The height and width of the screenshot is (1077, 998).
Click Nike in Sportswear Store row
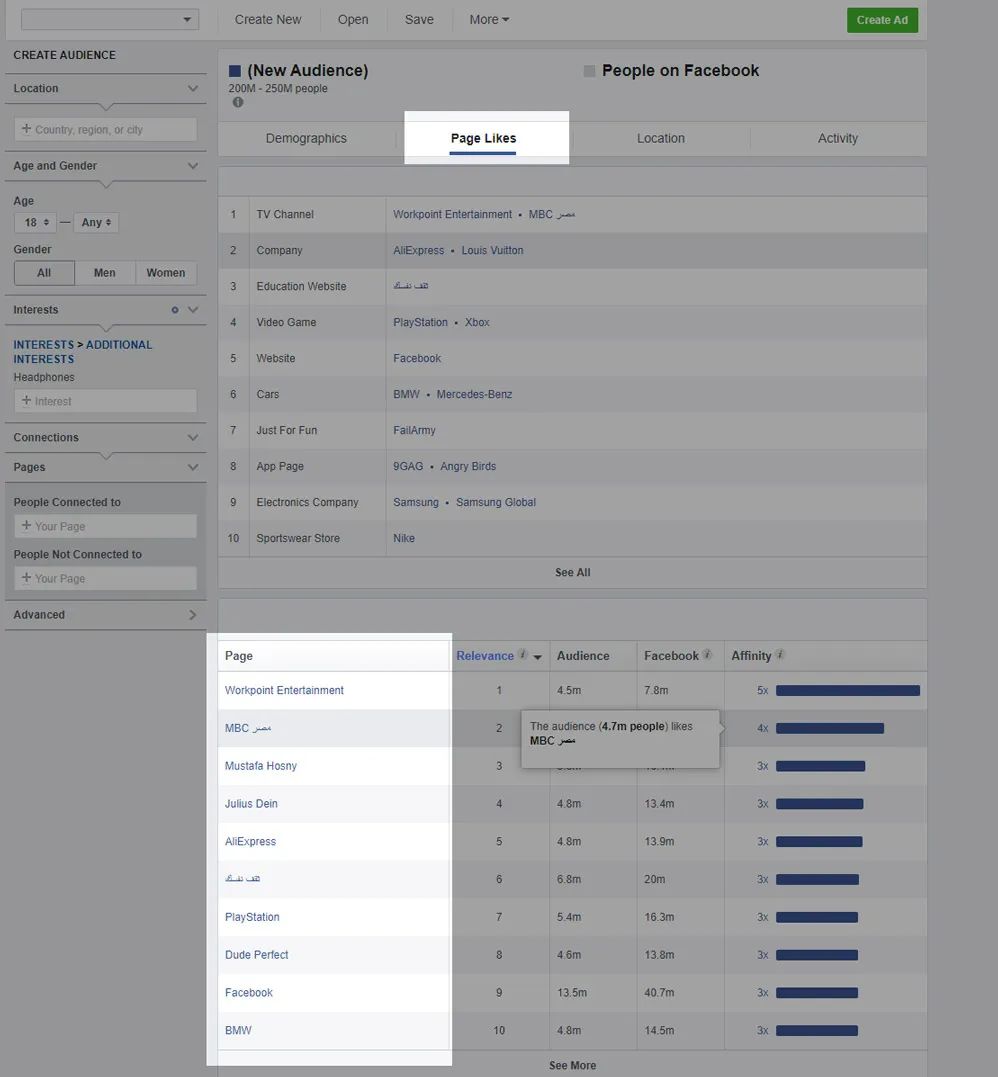pyautogui.click(x=403, y=538)
